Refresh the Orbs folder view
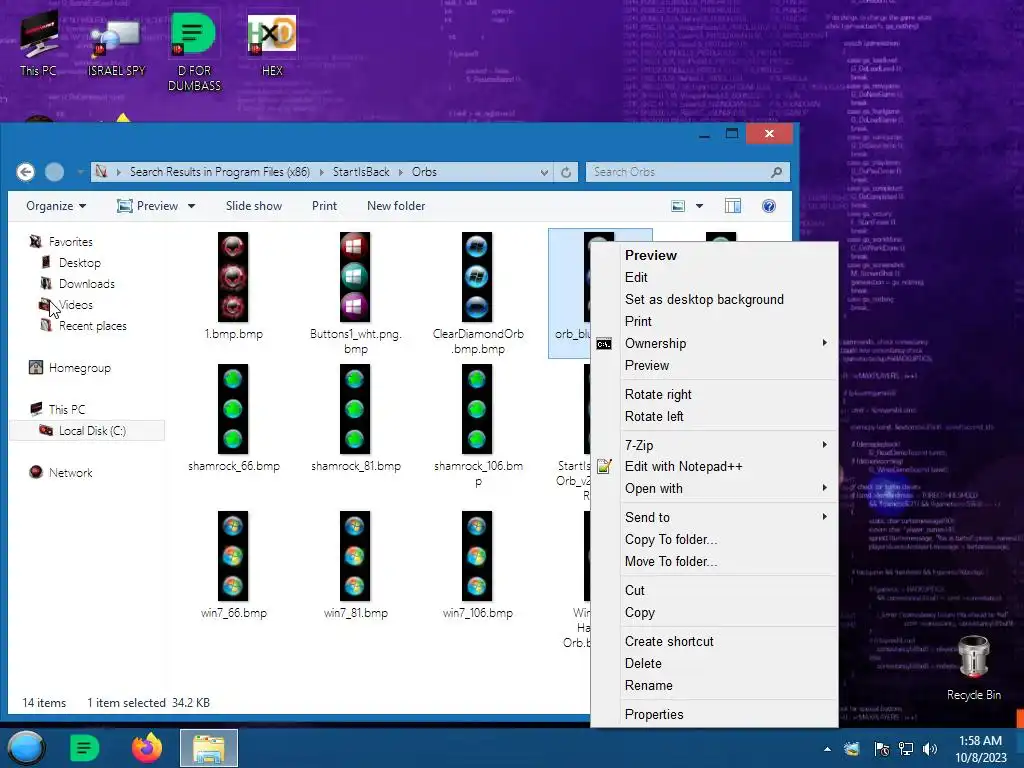 [x=566, y=172]
